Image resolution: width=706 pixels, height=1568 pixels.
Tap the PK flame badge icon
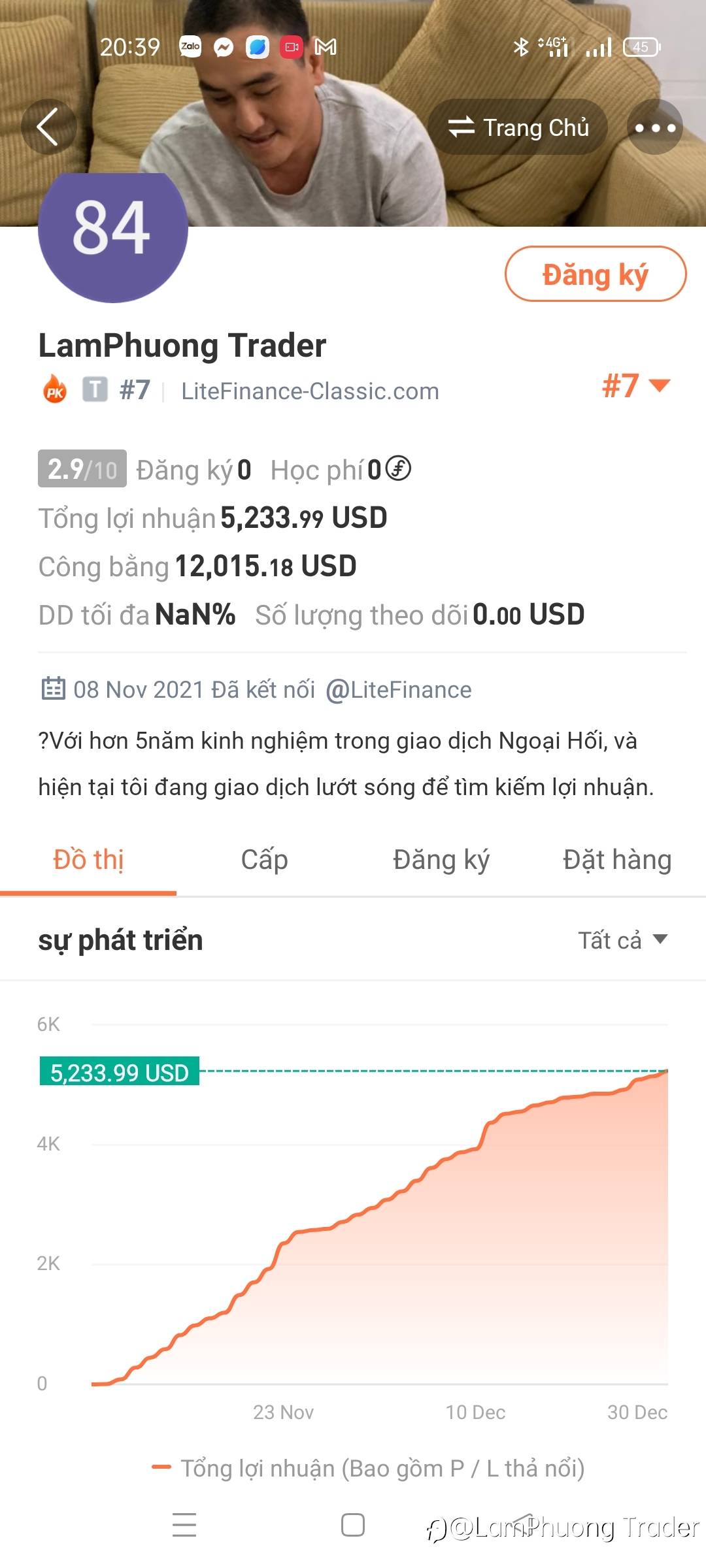point(55,390)
